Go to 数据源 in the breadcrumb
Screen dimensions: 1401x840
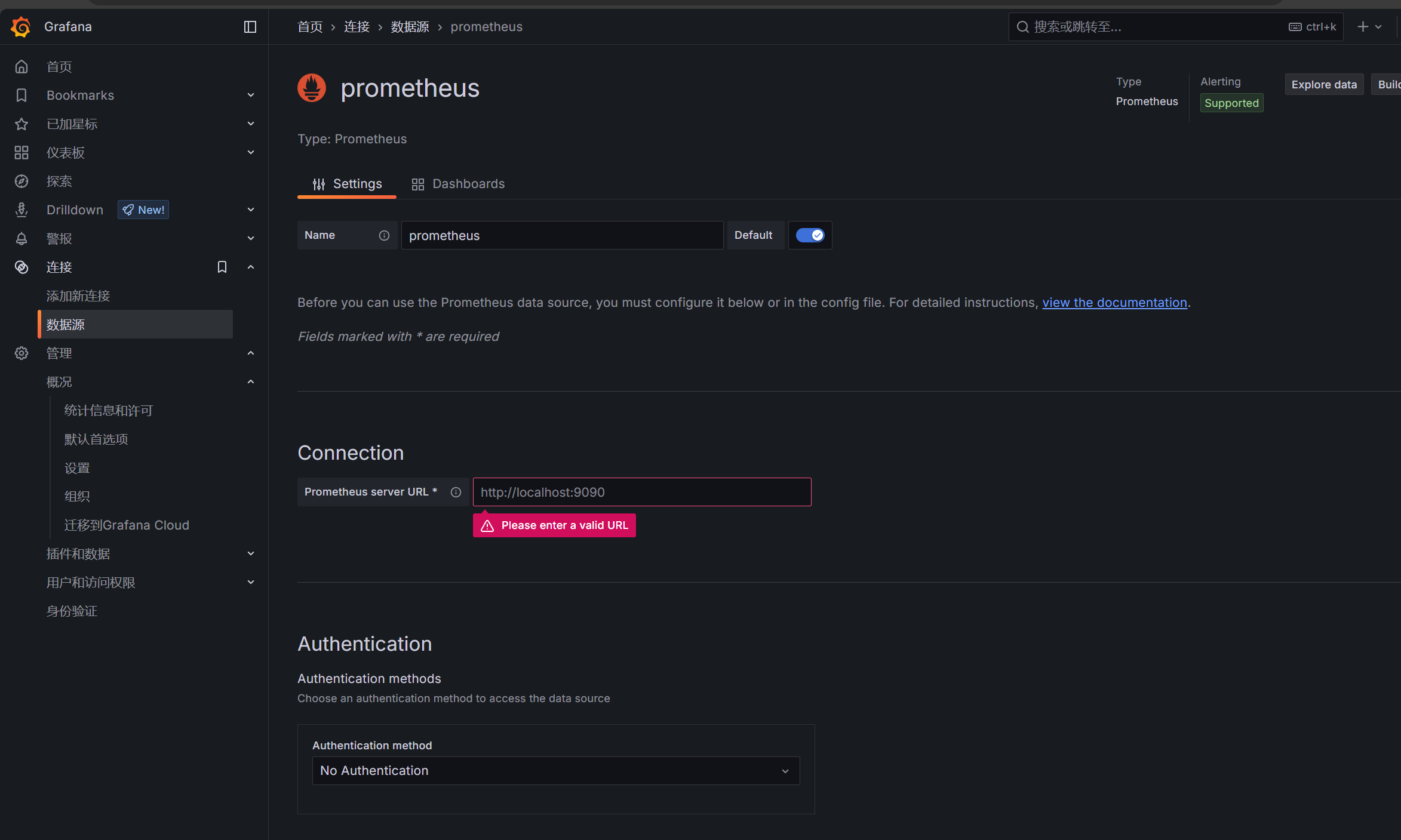tap(410, 27)
